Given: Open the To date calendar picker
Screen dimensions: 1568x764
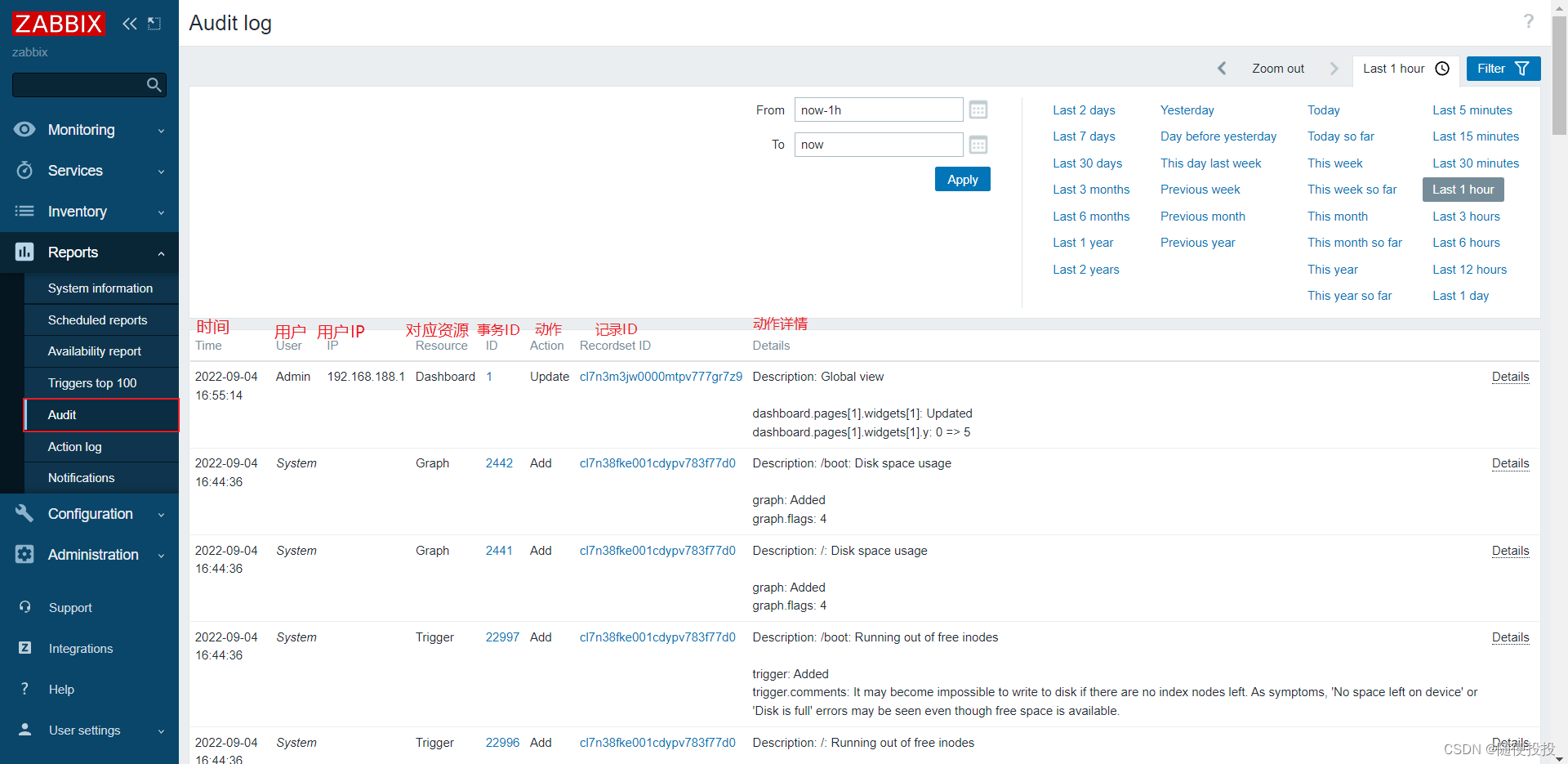Looking at the screenshot, I should (x=978, y=145).
